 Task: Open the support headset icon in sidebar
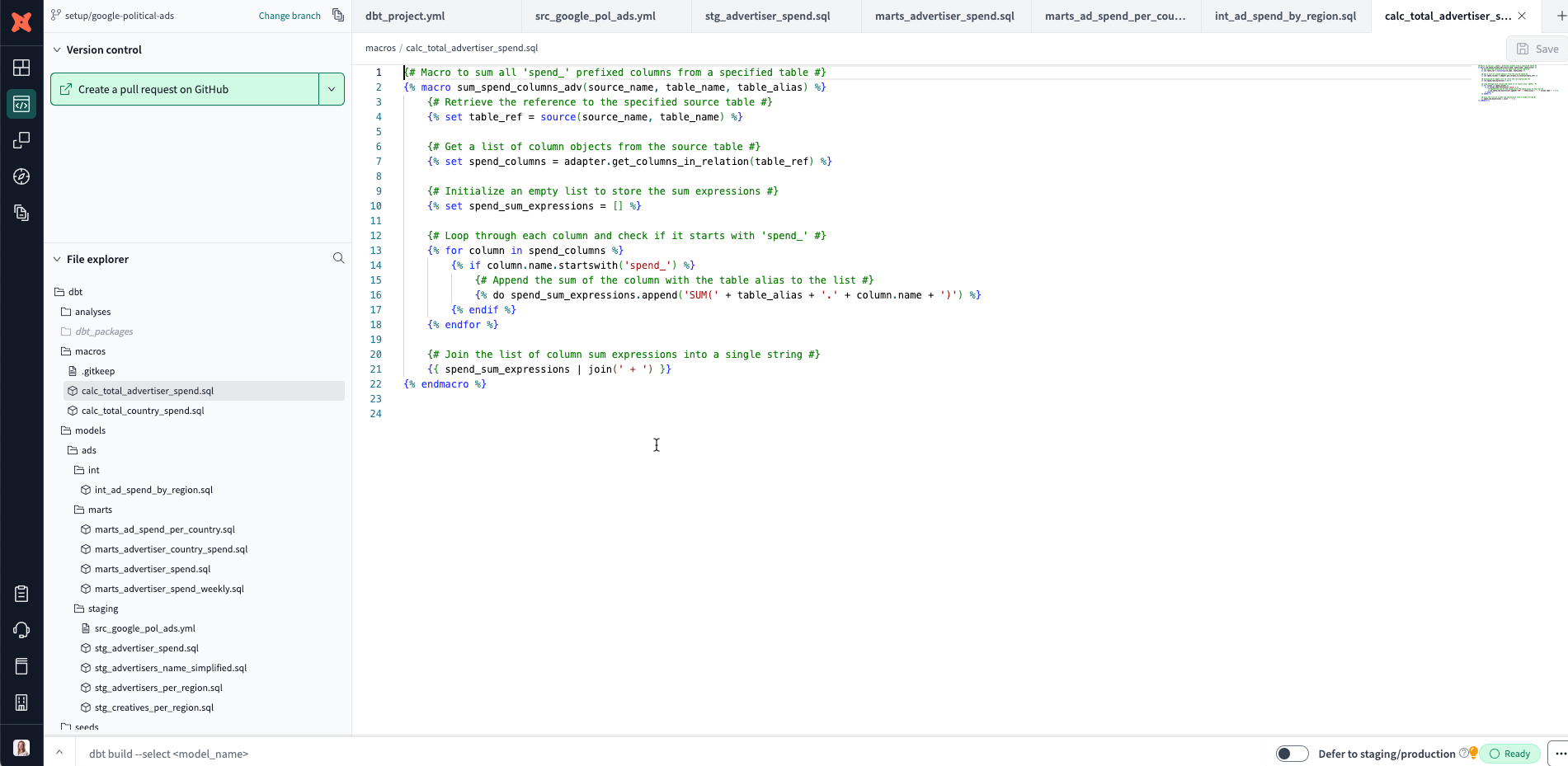[21, 630]
